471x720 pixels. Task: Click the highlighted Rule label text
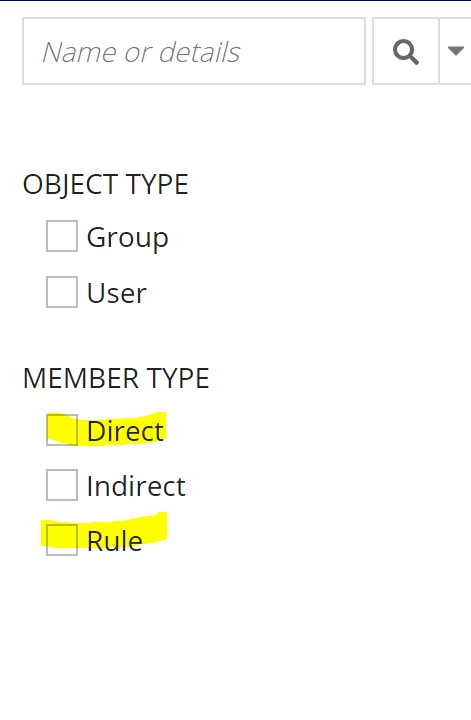pos(115,541)
